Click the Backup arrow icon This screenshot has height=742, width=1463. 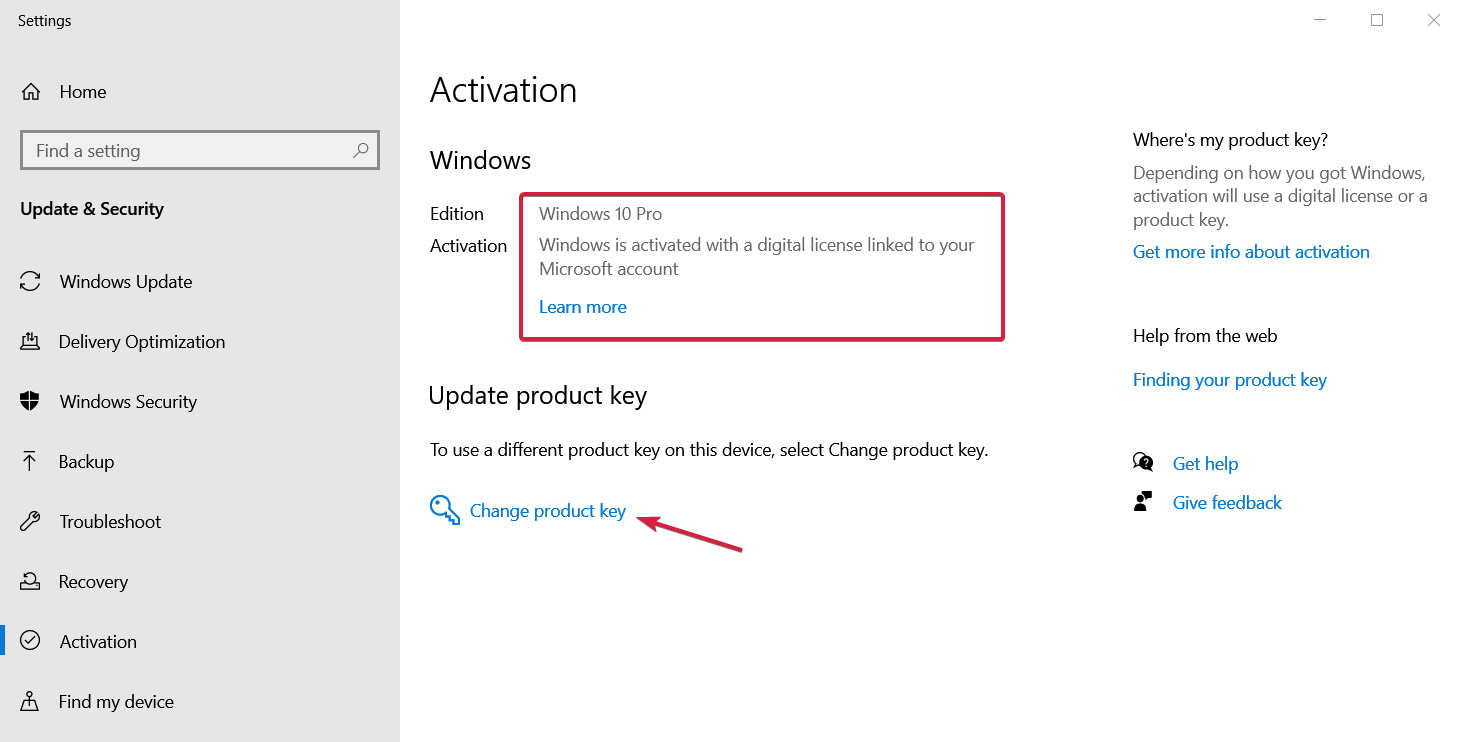point(30,462)
